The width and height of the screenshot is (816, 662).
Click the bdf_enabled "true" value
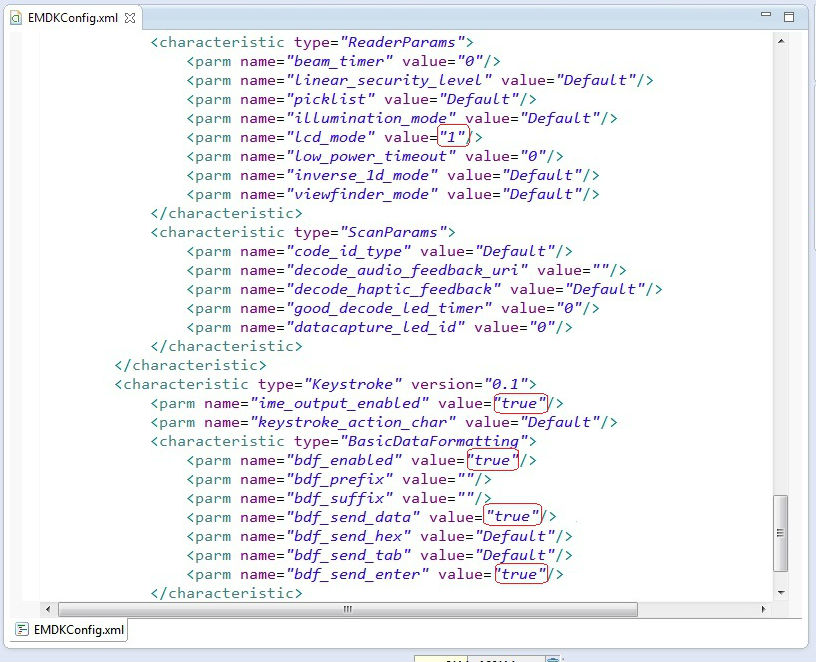coord(493,460)
